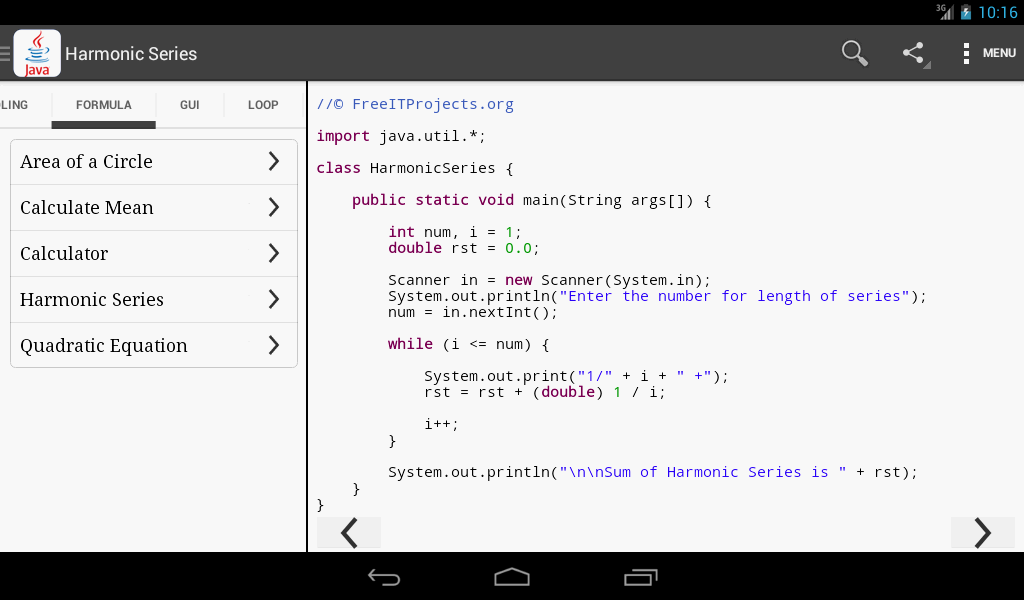Expand the Calculate Mean entry arrow
Viewport: 1024px width, 600px height.
[x=274, y=207]
